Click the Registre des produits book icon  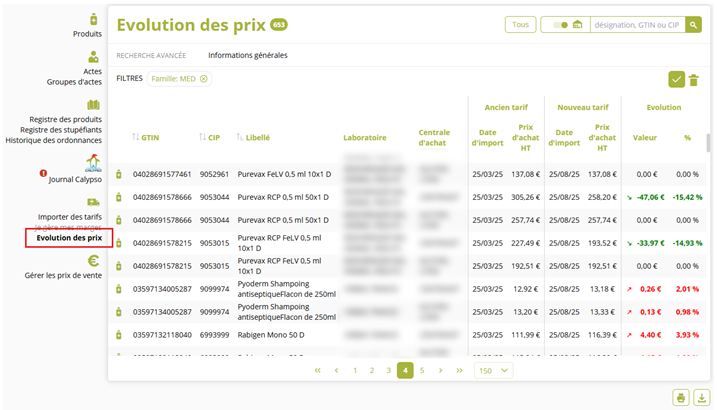[93, 105]
